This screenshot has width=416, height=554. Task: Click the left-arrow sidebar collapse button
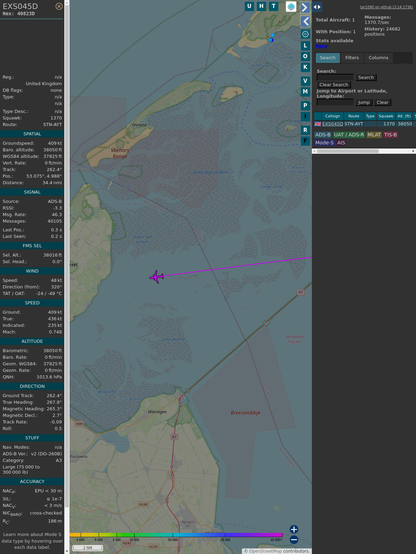click(305, 21)
